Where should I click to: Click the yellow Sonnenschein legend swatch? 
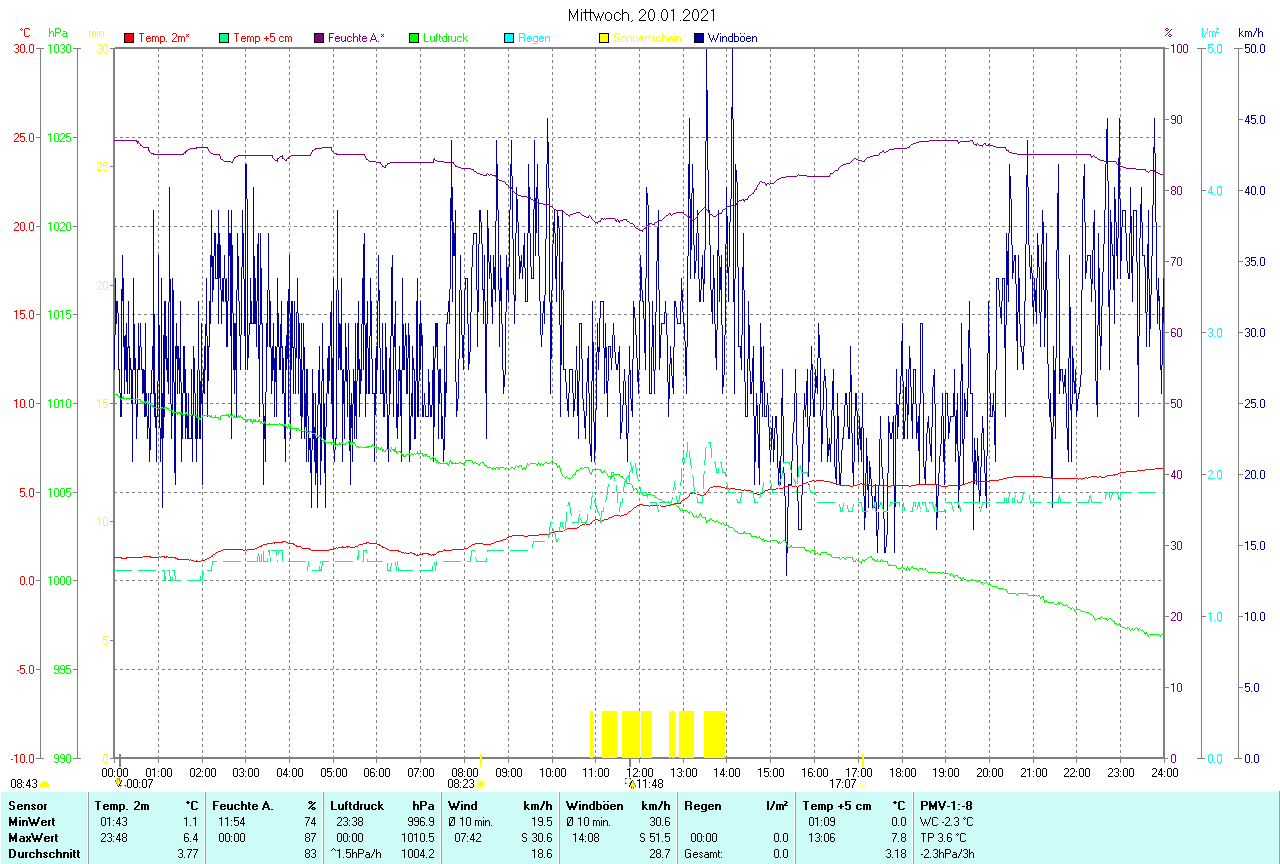604,38
